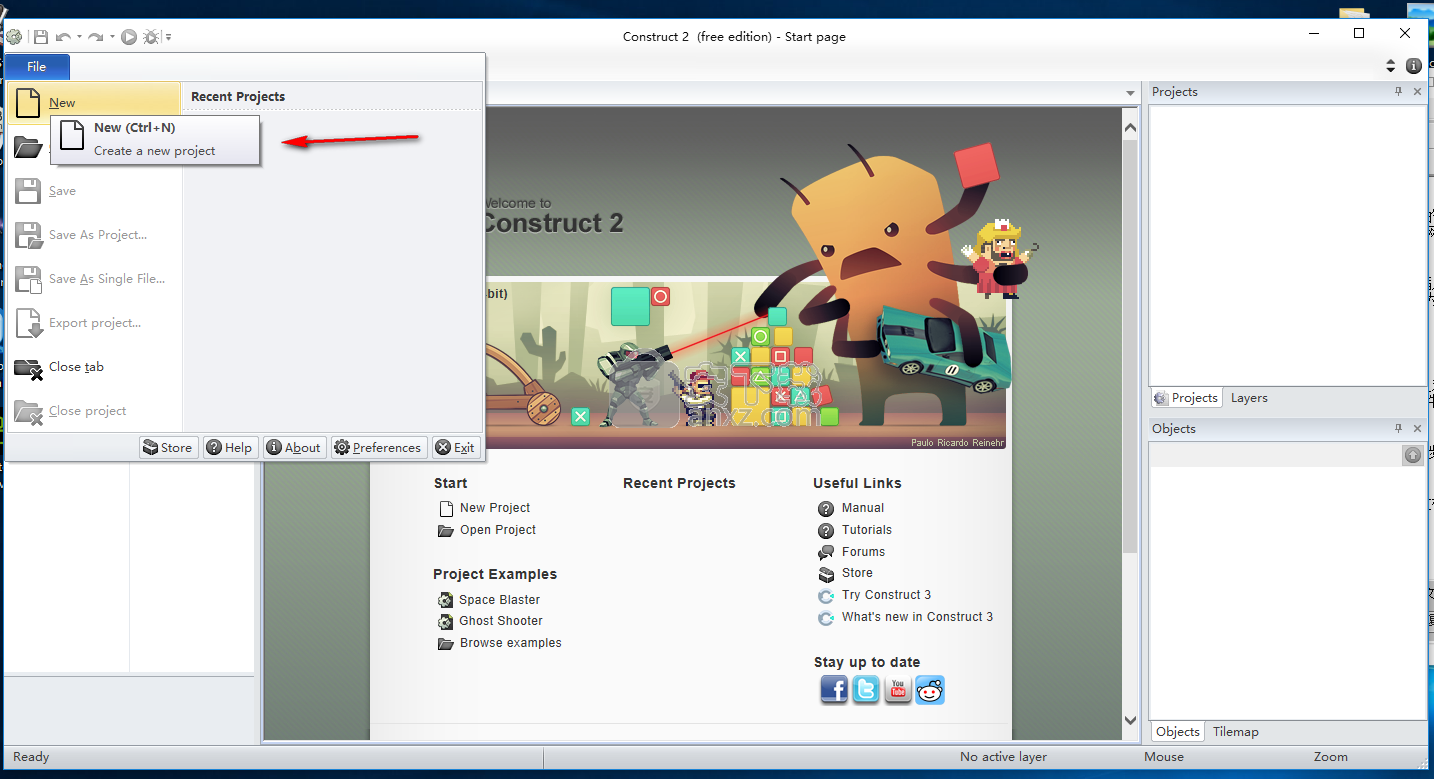
Task: Click the Store button in File menu
Action: (x=168, y=447)
